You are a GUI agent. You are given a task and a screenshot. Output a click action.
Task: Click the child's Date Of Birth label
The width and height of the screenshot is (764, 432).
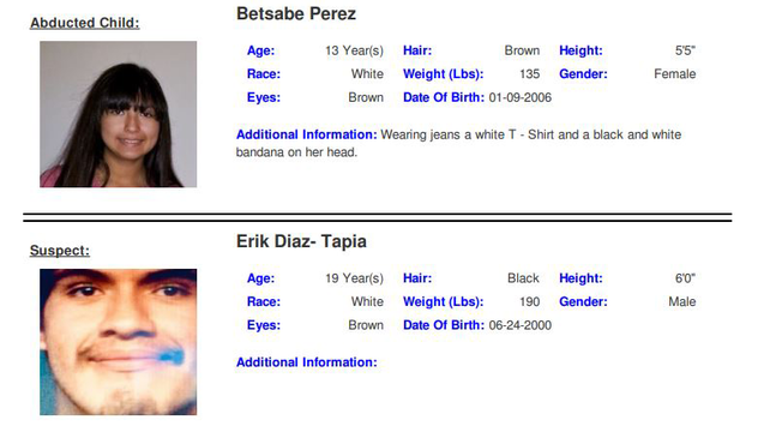[443, 97]
